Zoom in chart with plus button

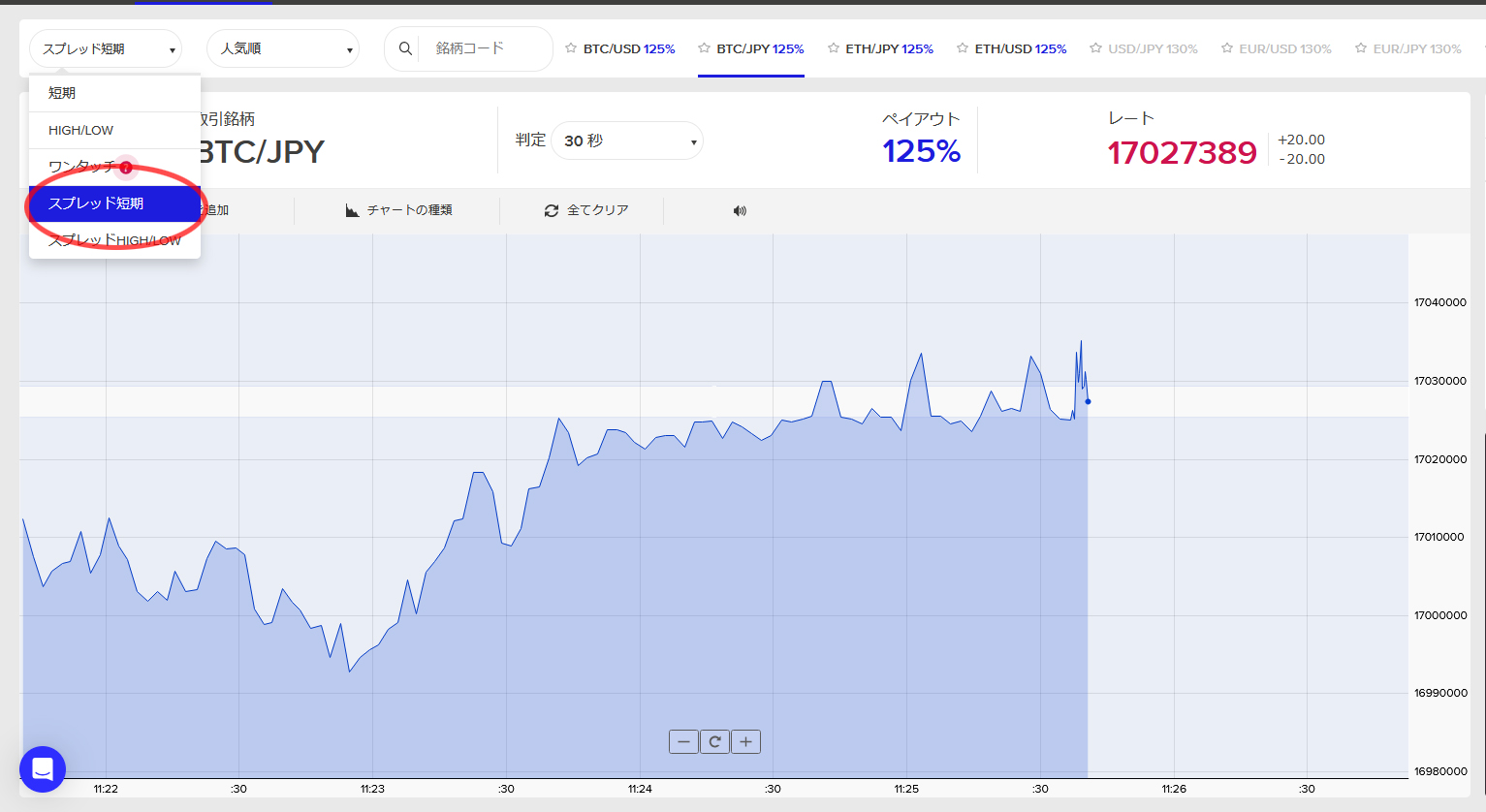coord(745,742)
